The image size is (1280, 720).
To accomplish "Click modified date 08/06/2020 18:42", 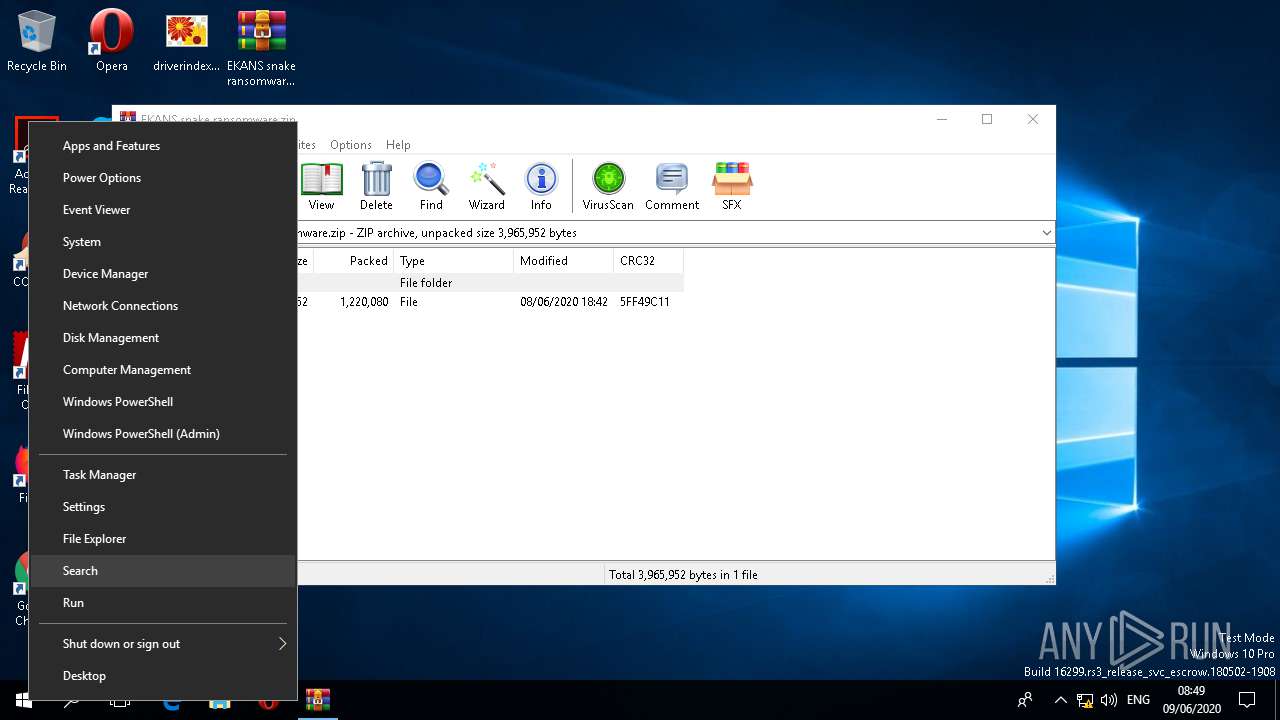I will tap(564, 302).
